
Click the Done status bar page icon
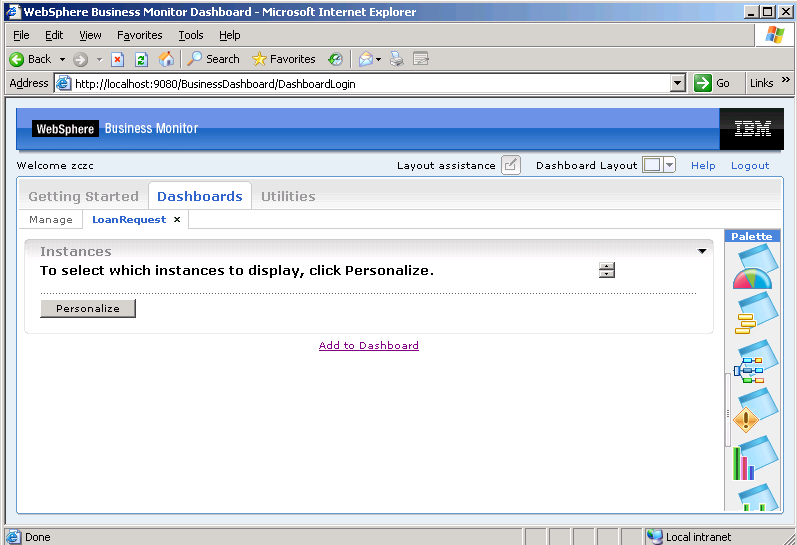tap(13, 537)
